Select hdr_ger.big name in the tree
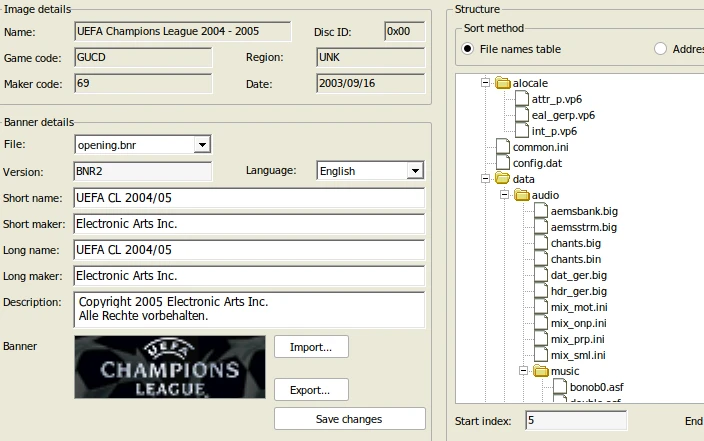The height and width of the screenshot is (441, 704). (x=579, y=291)
